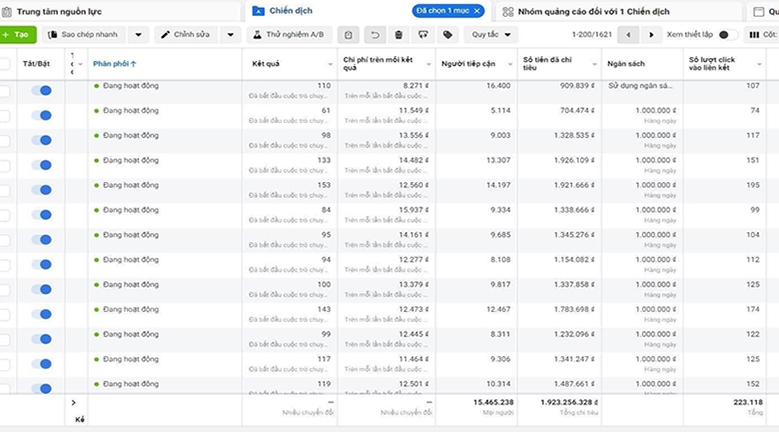This screenshot has height=432, width=779.
Task: Click the clipboard icon in toolbar
Action: (x=348, y=35)
